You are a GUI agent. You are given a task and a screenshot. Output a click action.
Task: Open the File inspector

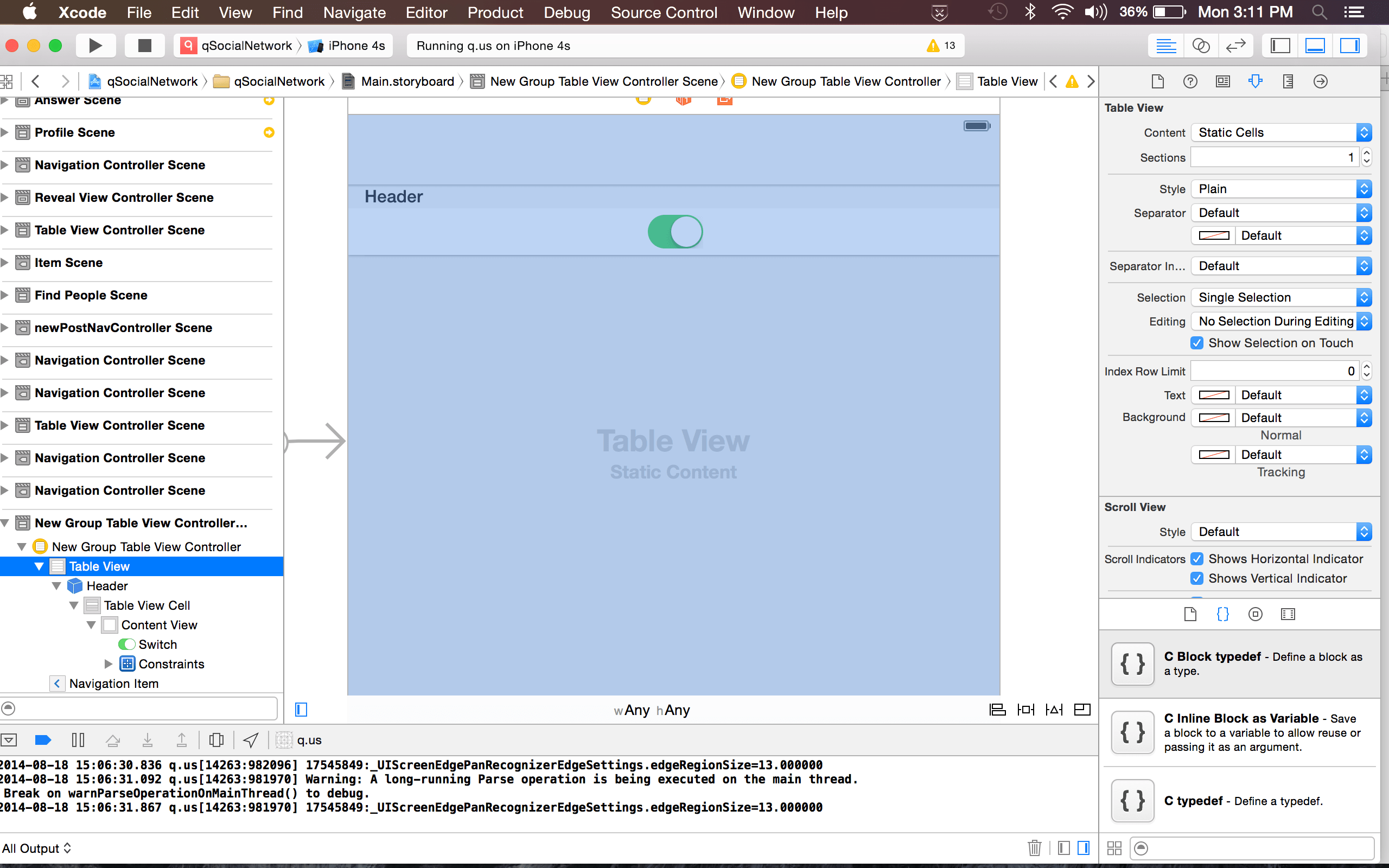click(x=1157, y=81)
